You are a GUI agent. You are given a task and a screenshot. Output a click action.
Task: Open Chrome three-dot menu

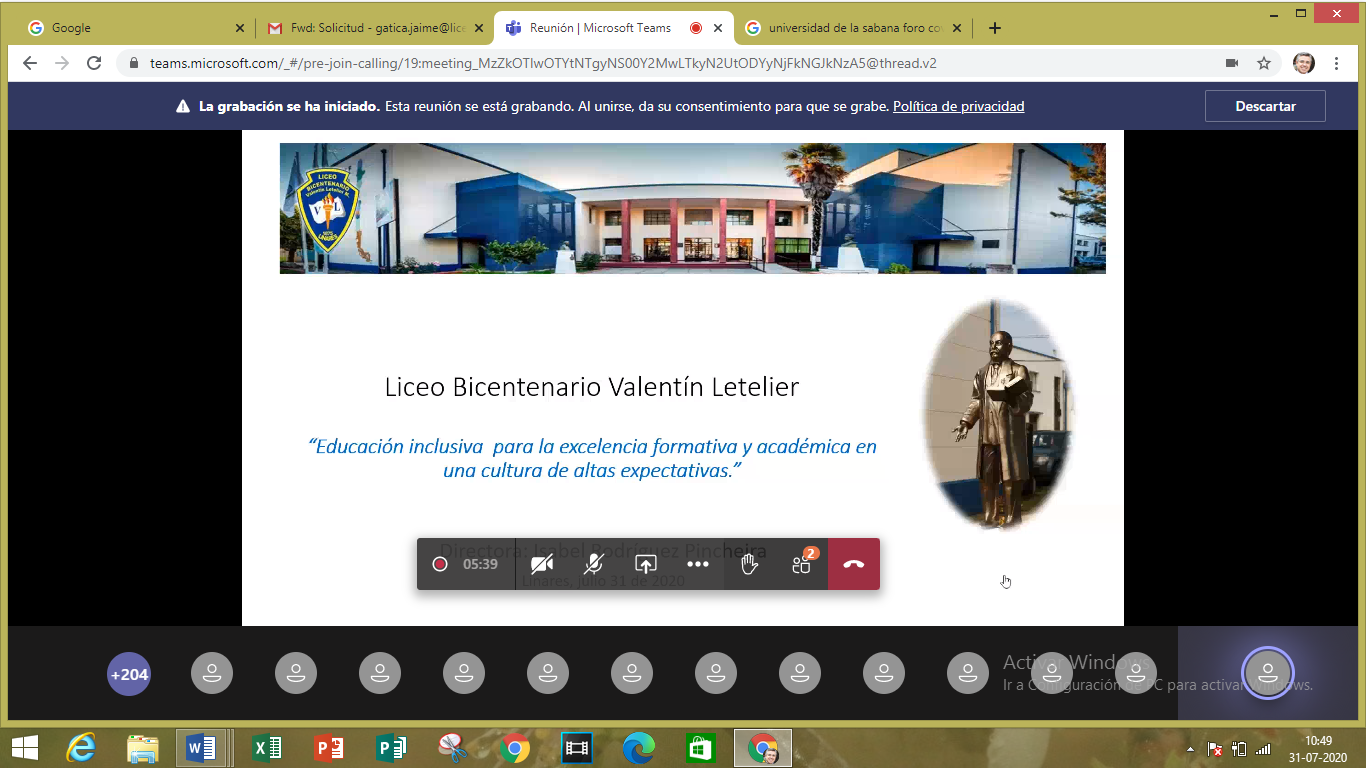pyautogui.click(x=1337, y=63)
